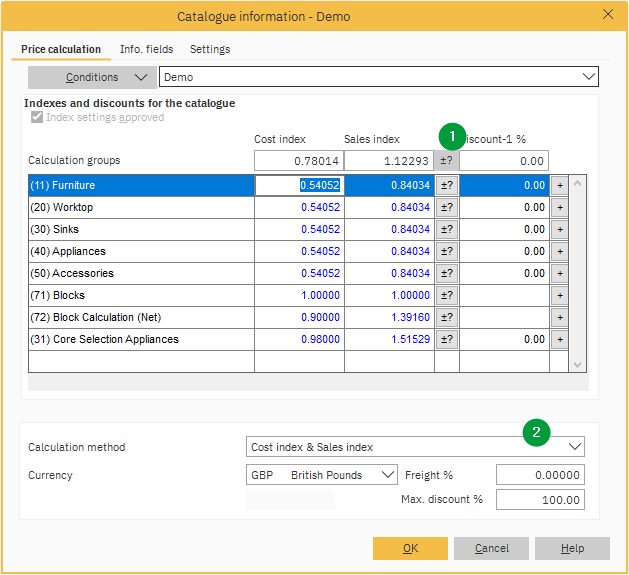Open the Conditions dropdown button
The width and height of the screenshot is (629, 575).
point(92,77)
